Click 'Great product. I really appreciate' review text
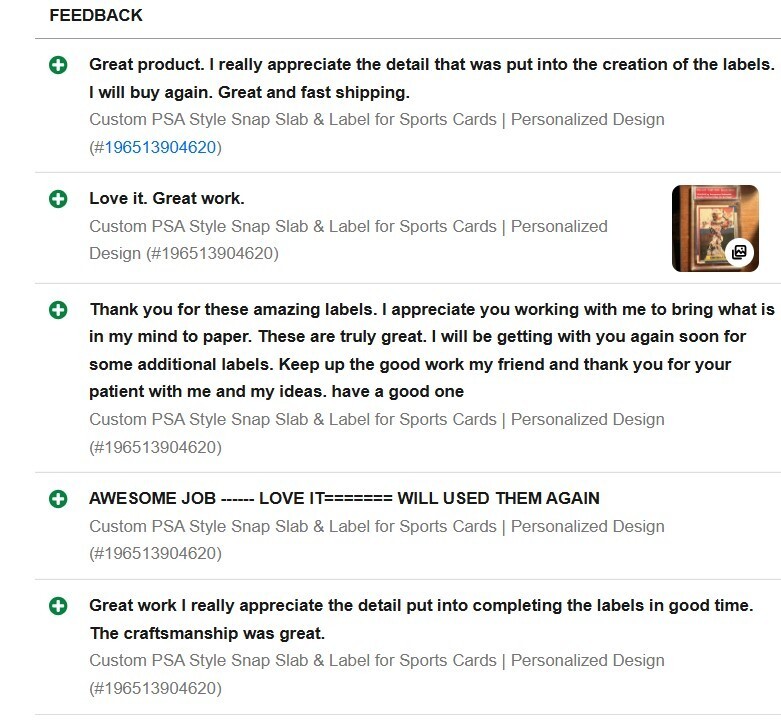Image resolution: width=781 pixels, height=727 pixels. pyautogui.click(x=431, y=64)
